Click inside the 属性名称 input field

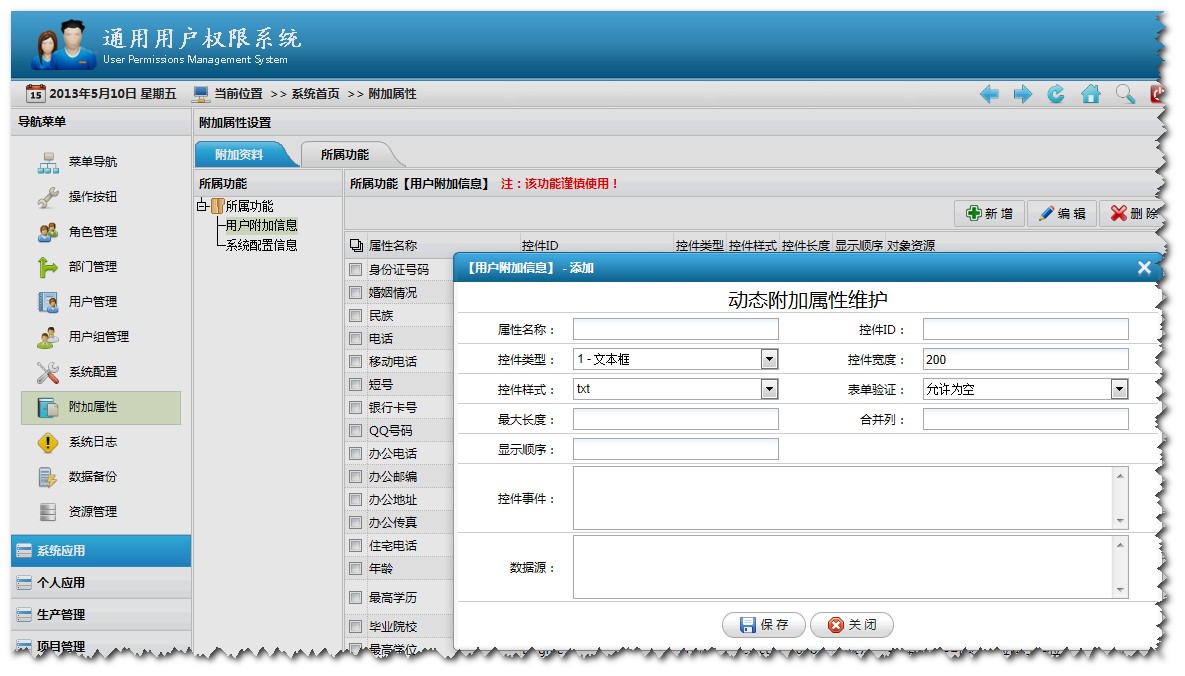[674, 328]
